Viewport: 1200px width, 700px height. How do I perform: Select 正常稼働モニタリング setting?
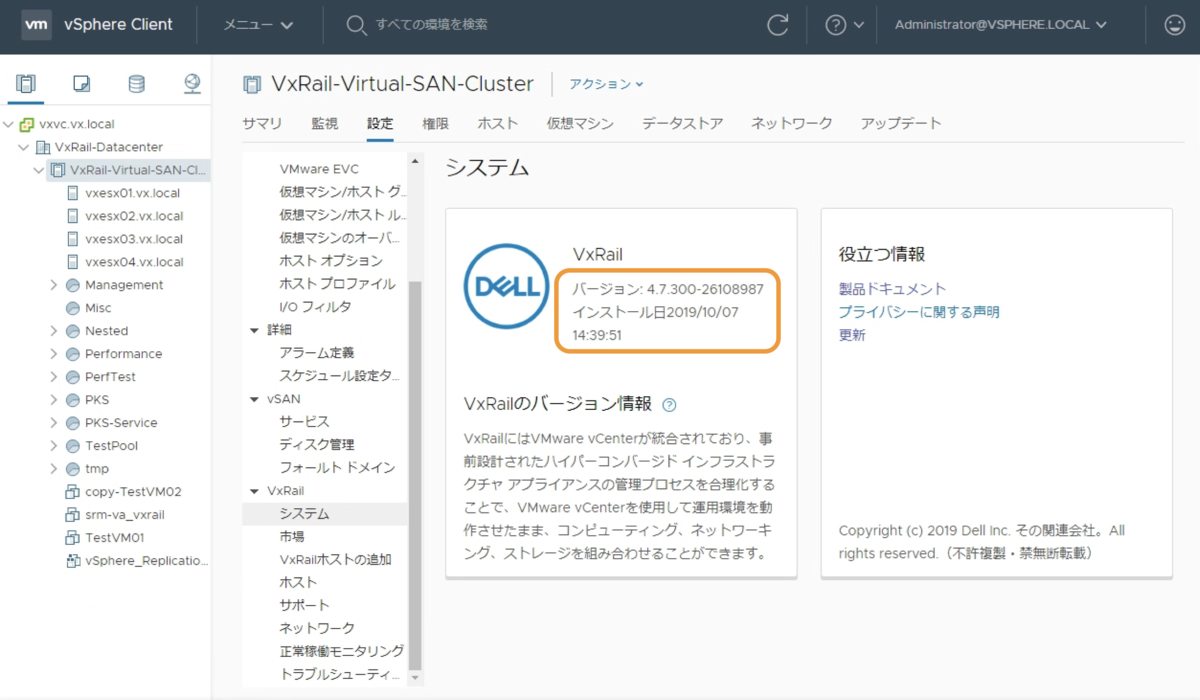point(342,652)
